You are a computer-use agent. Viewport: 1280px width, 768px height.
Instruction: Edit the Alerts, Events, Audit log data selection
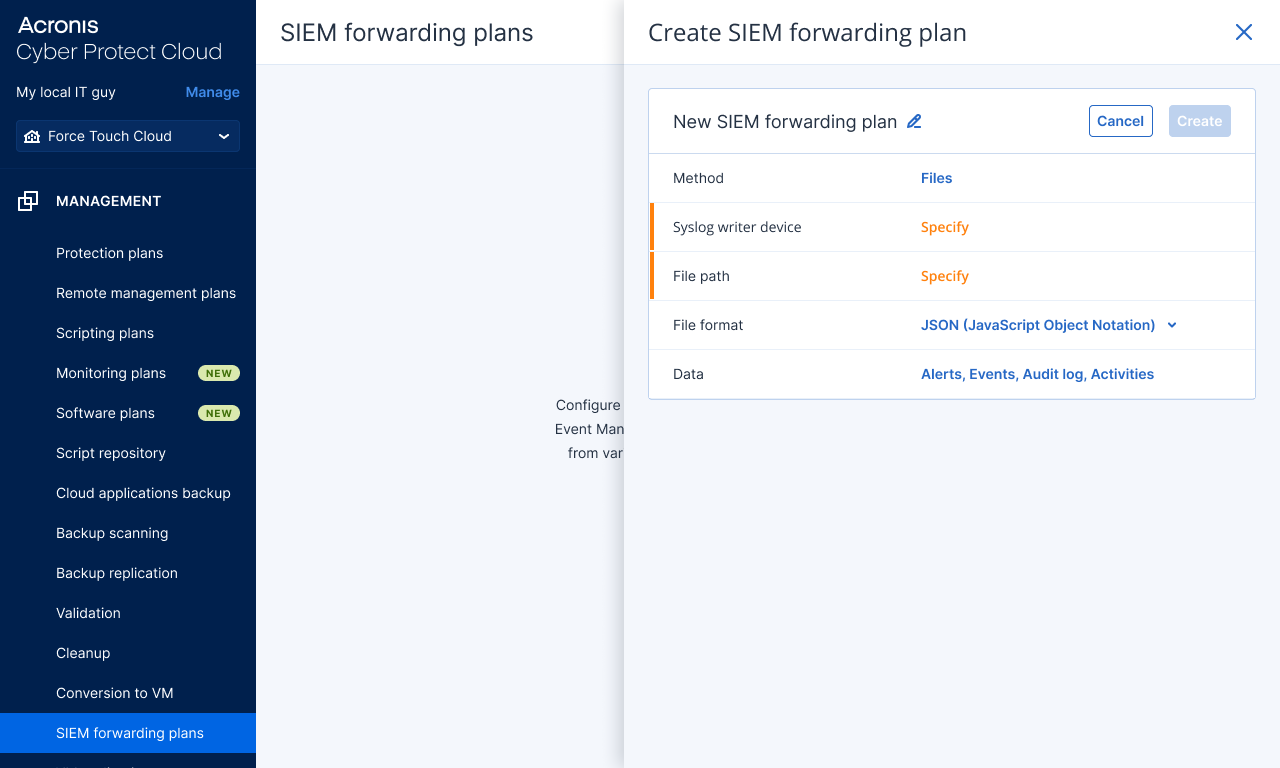1037,374
